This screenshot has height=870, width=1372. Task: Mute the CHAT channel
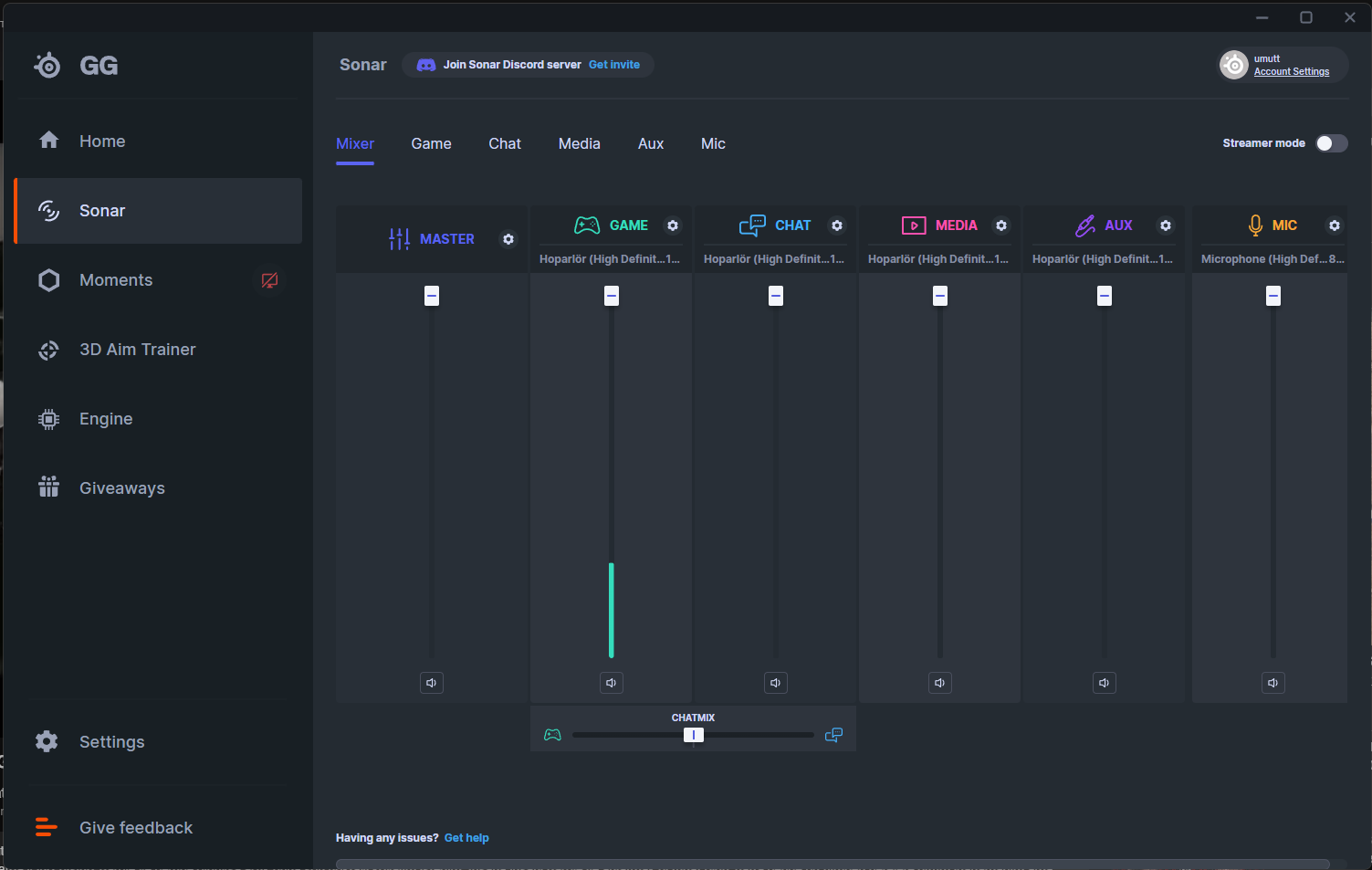776,683
